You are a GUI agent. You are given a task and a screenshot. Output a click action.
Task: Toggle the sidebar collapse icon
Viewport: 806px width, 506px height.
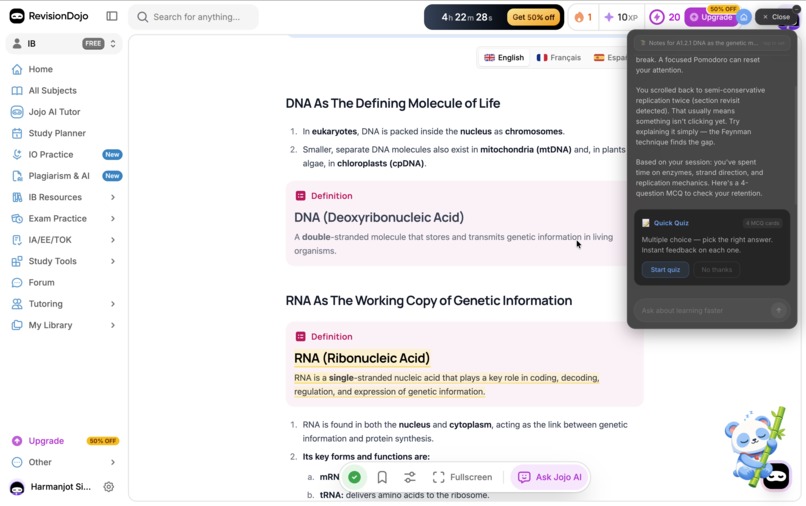pos(112,16)
